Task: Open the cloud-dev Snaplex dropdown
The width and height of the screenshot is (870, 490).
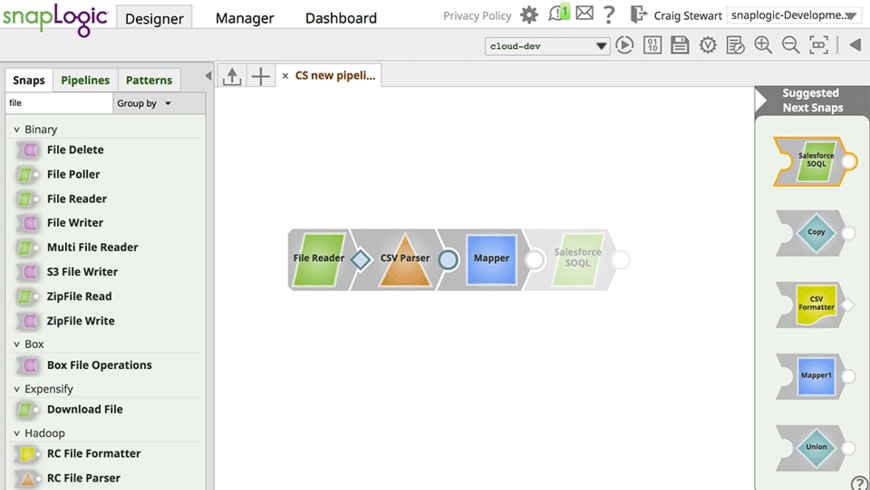Action: click(x=547, y=46)
